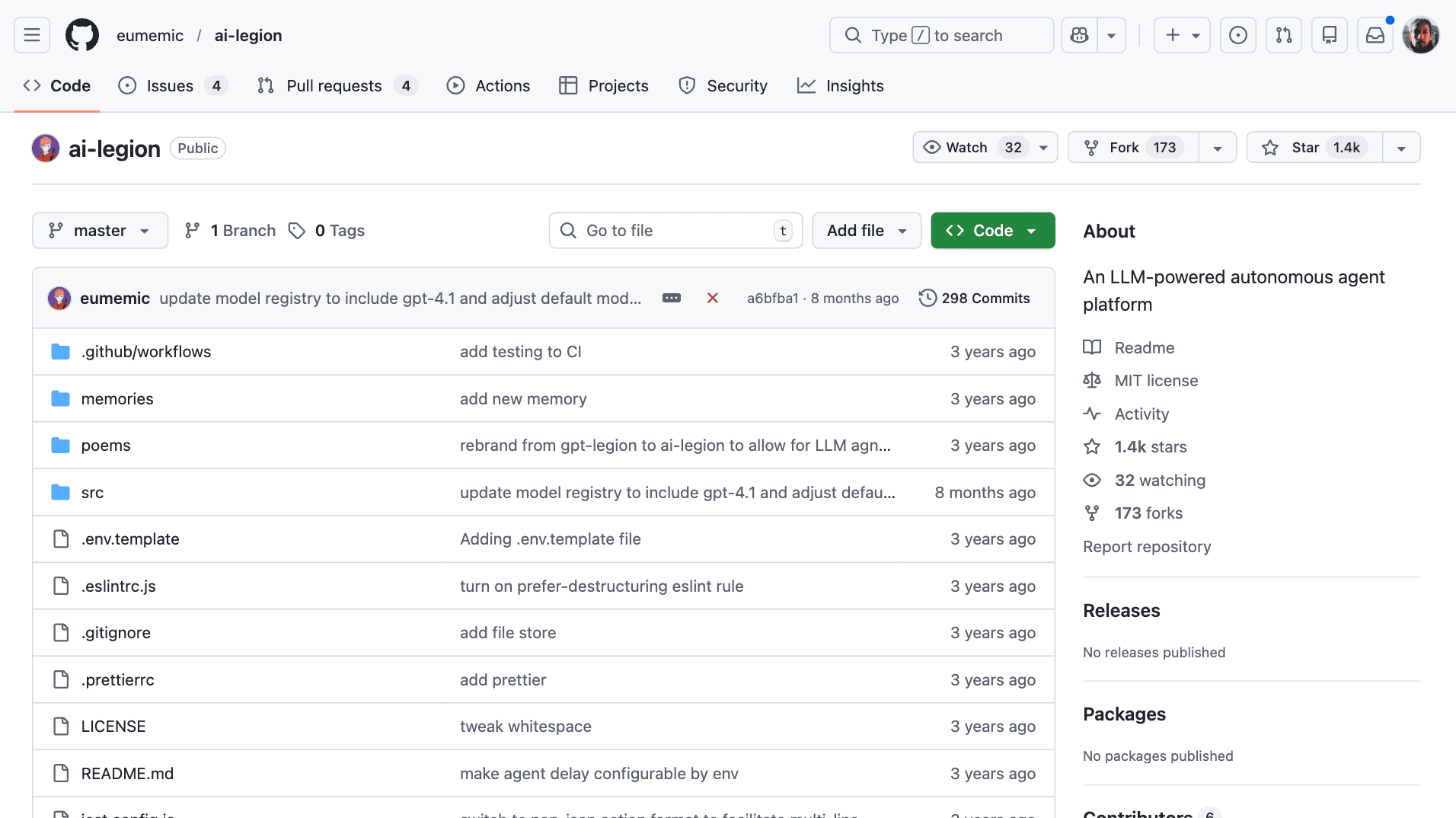This screenshot has width=1456, height=818.
Task: Open the hamburger navigation menu
Action: pos(32,35)
